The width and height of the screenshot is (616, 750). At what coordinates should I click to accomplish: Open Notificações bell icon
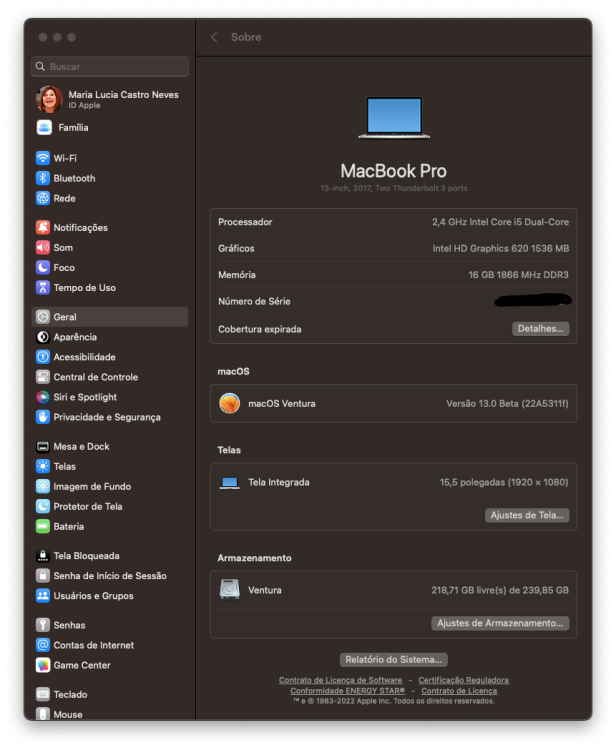coord(43,227)
